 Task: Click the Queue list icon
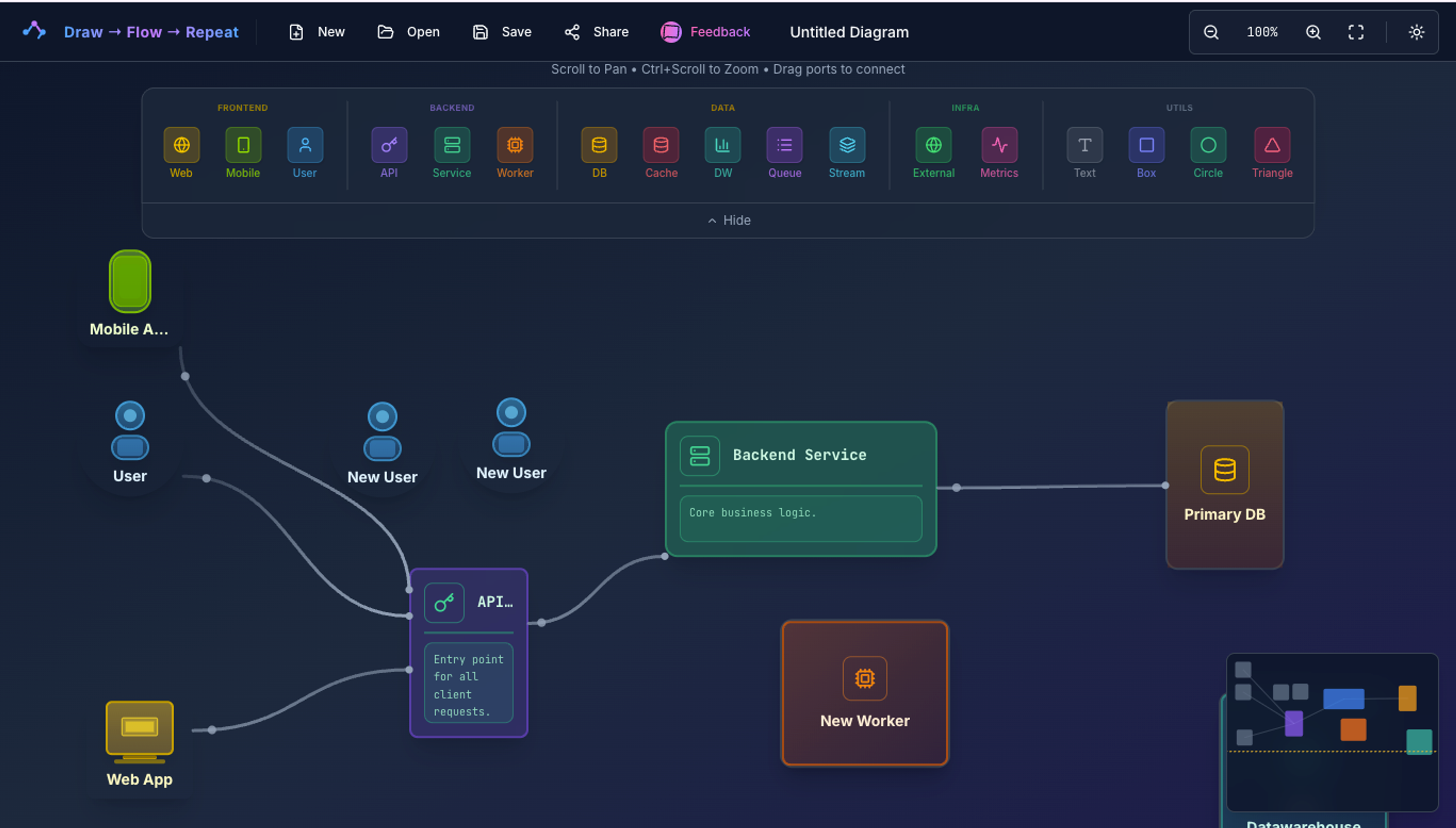784,145
